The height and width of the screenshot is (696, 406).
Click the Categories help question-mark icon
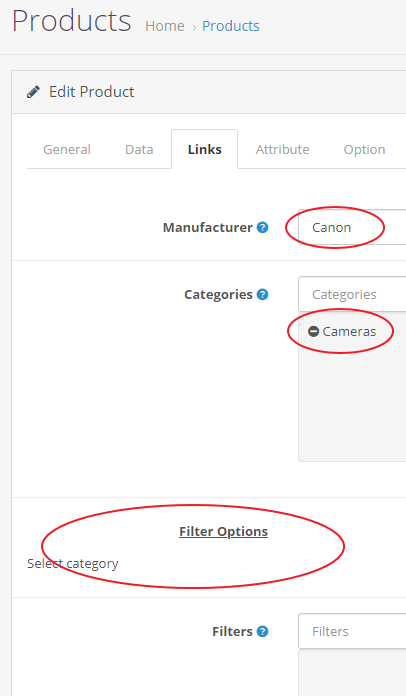pos(263,294)
